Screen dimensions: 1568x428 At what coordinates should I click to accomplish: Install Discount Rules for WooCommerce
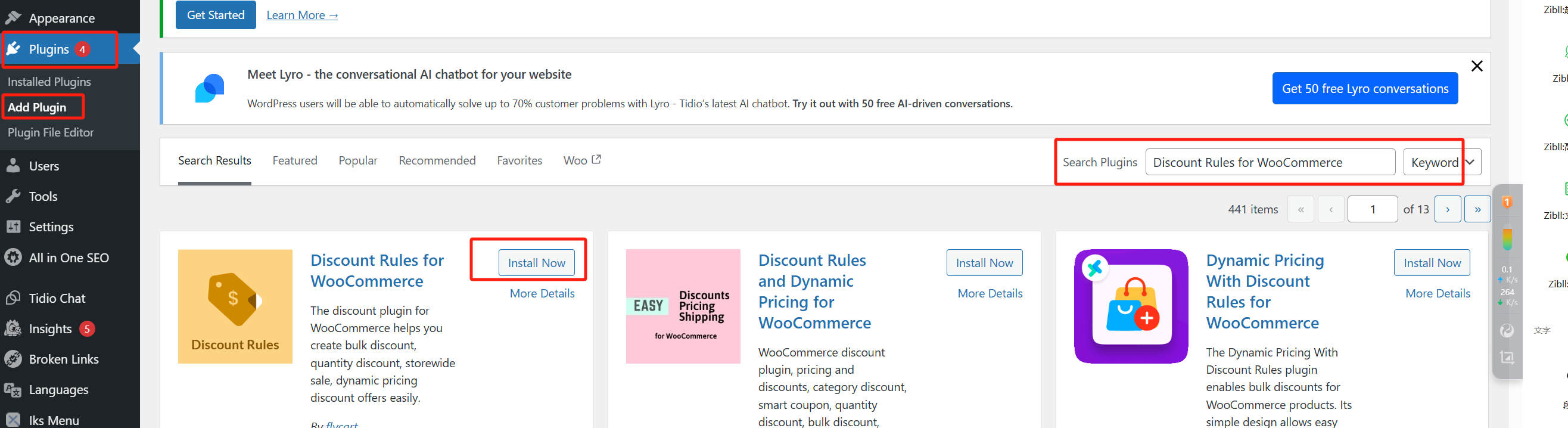click(x=536, y=262)
